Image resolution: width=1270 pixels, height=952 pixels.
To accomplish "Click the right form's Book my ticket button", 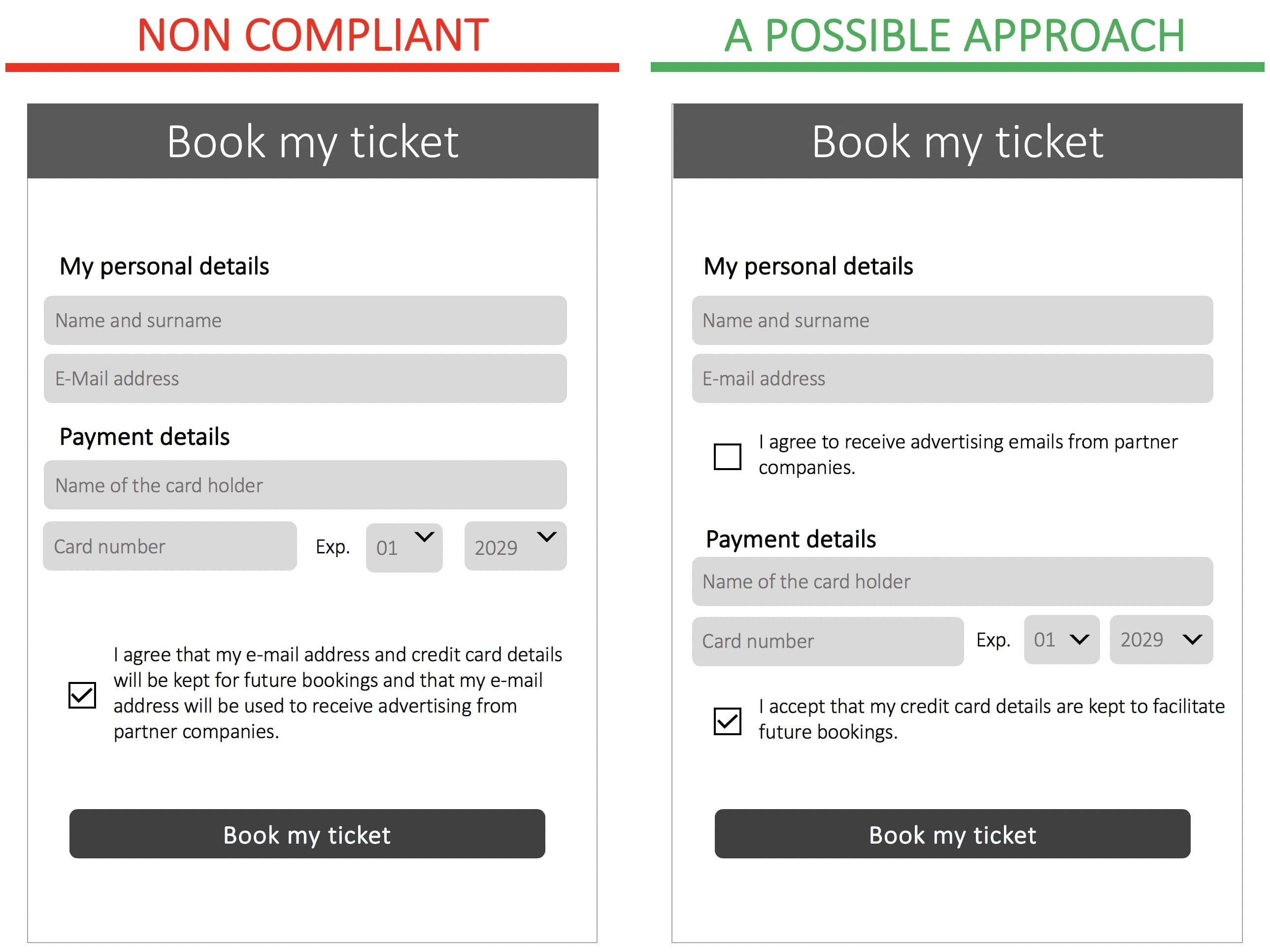I will point(953,834).
